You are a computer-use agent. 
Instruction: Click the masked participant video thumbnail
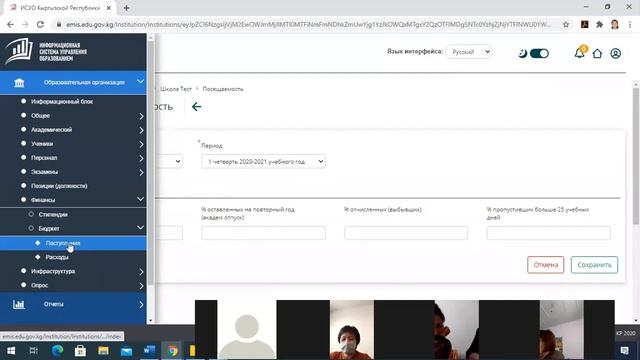[x=351, y=330]
